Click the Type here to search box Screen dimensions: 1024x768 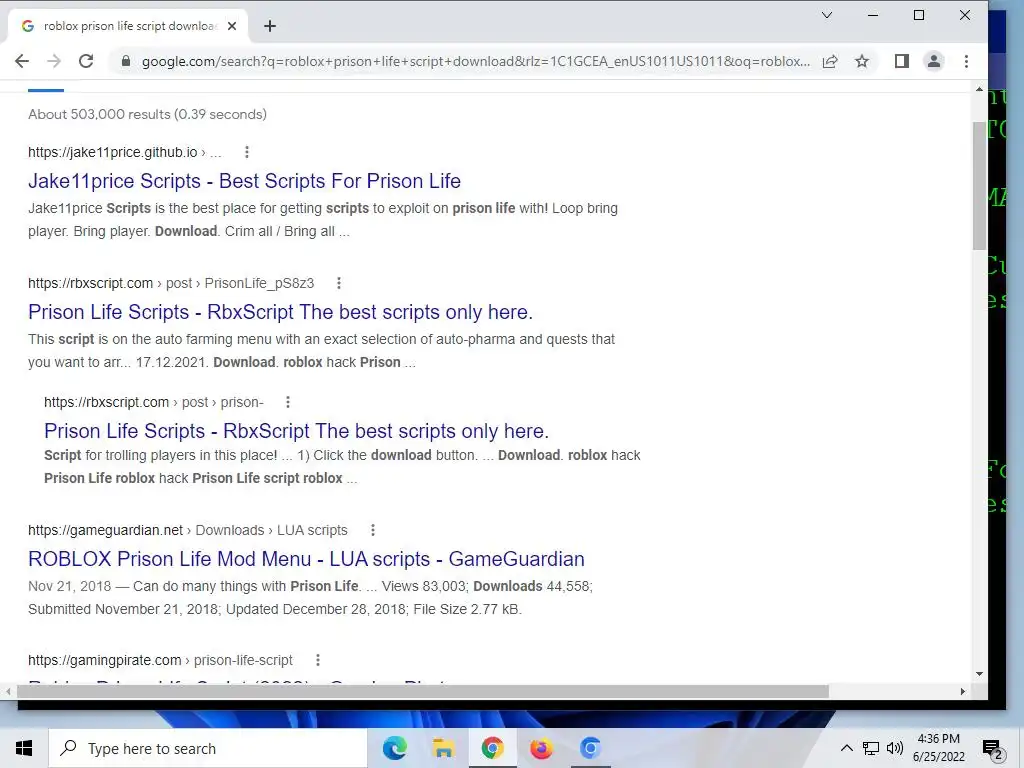tap(208, 748)
